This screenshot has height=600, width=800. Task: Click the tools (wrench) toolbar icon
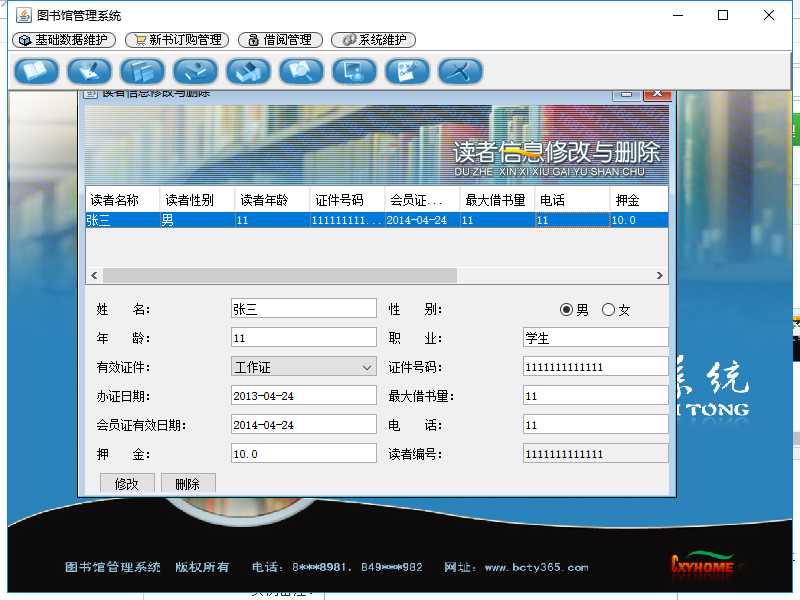(460, 72)
